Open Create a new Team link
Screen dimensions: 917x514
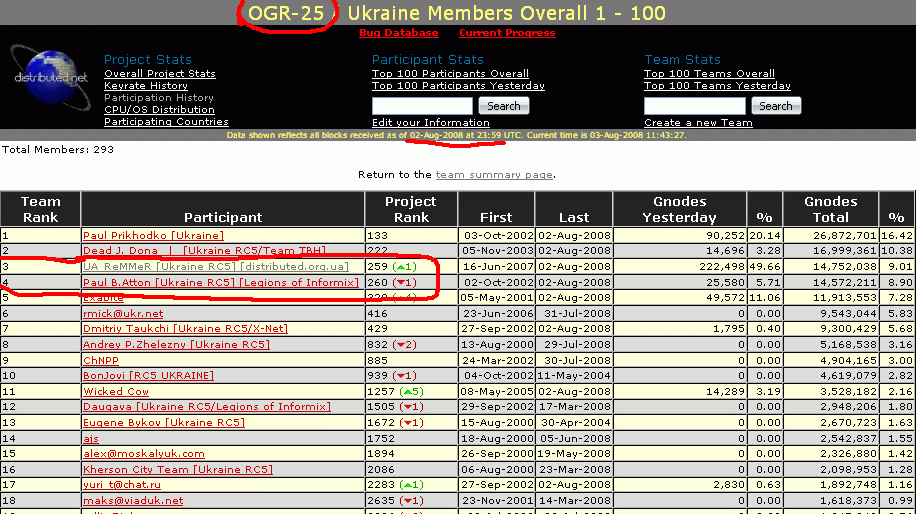[698, 123]
